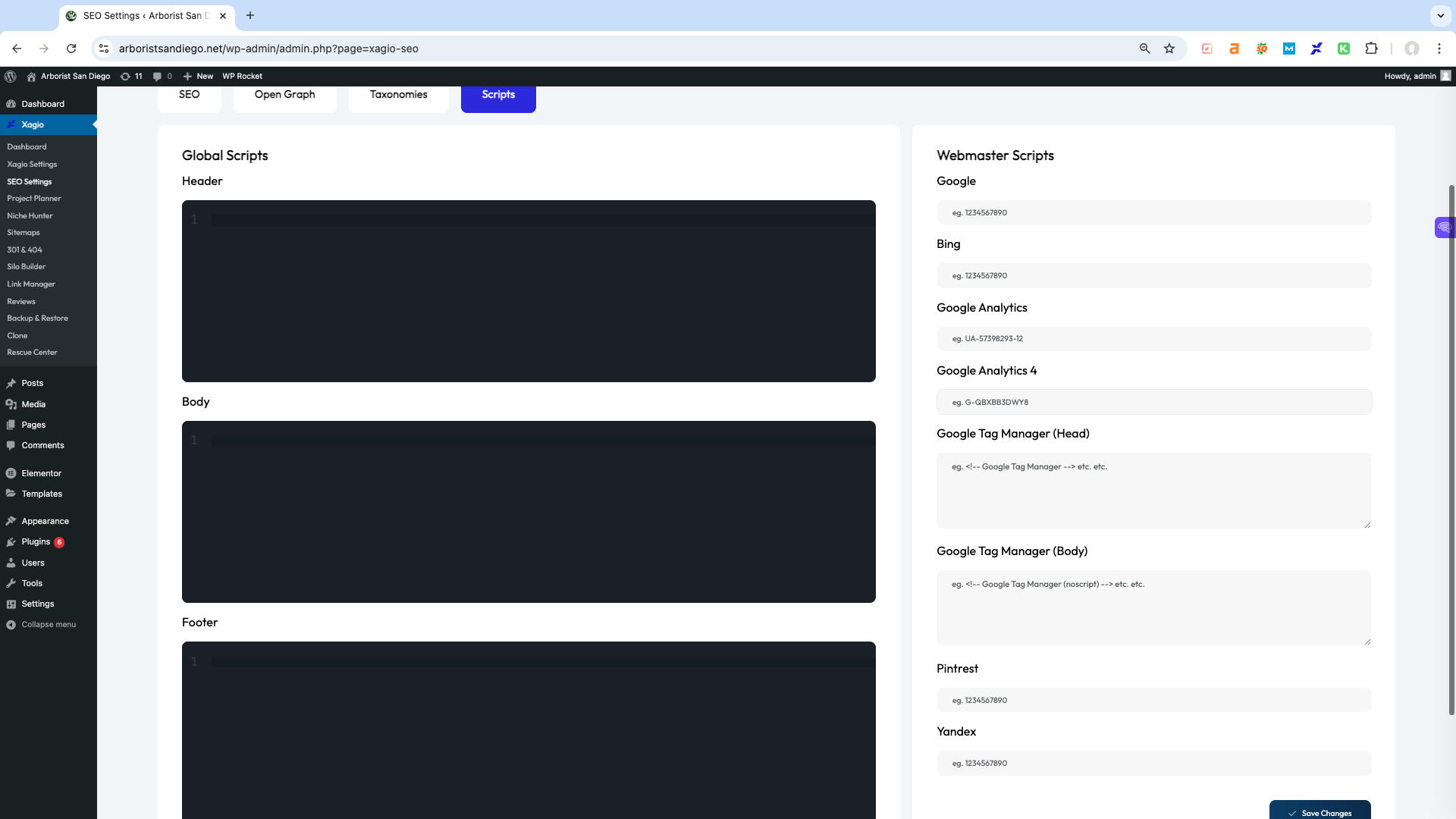The height and width of the screenshot is (819, 1456).
Task: Open Dashboard in WordPress sidebar
Action: tap(49, 104)
